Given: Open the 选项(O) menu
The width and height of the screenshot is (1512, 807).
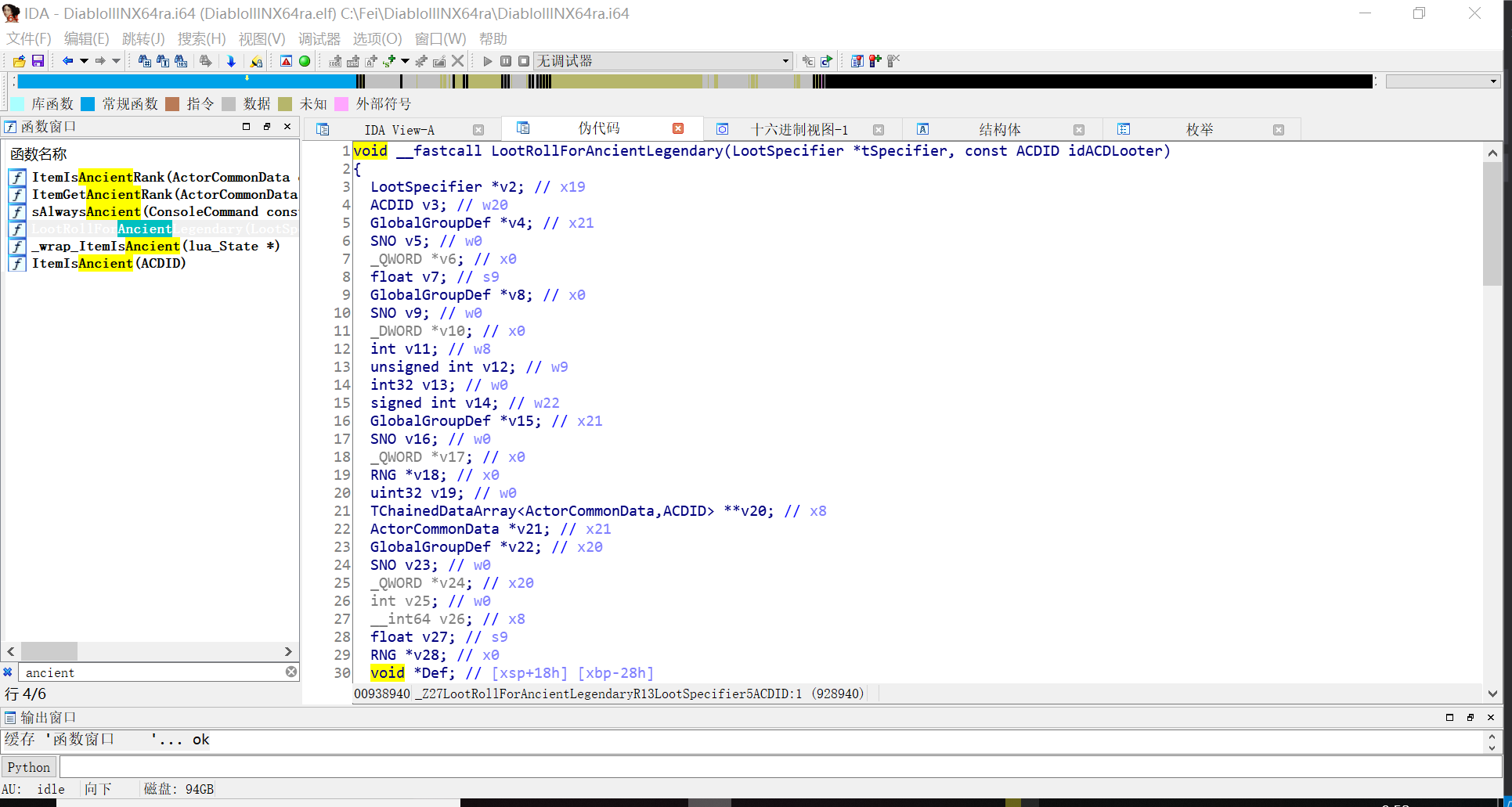Looking at the screenshot, I should tap(377, 38).
